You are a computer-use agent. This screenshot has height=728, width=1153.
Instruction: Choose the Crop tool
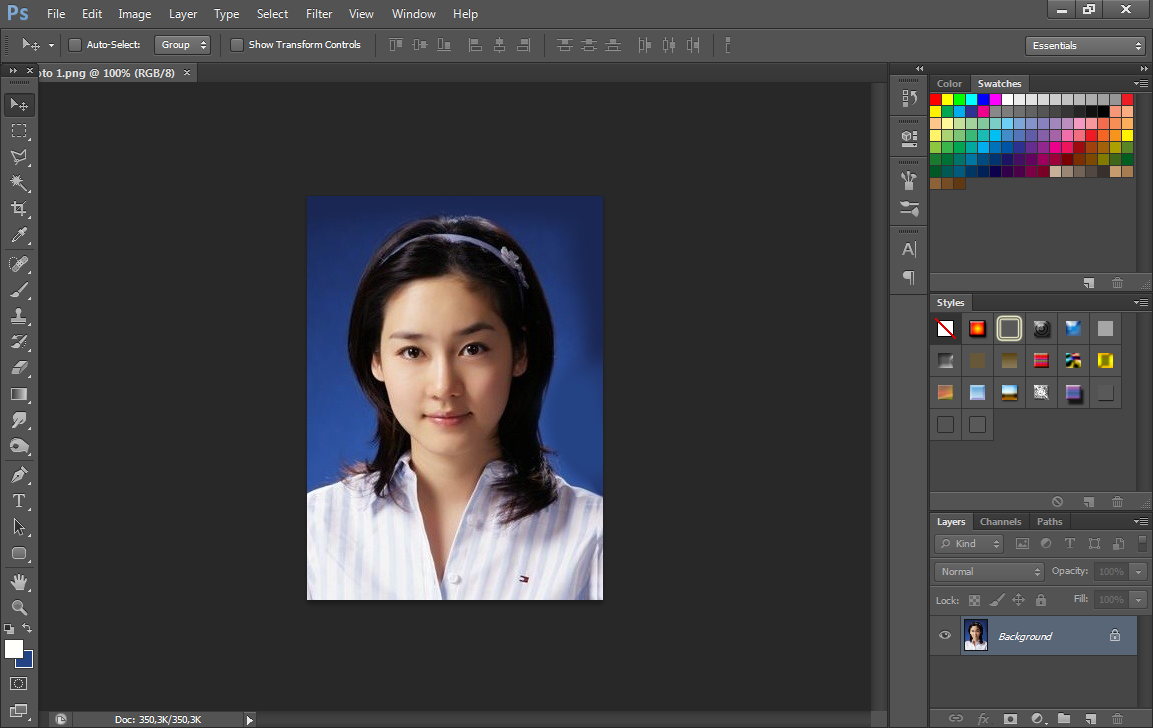[19, 209]
